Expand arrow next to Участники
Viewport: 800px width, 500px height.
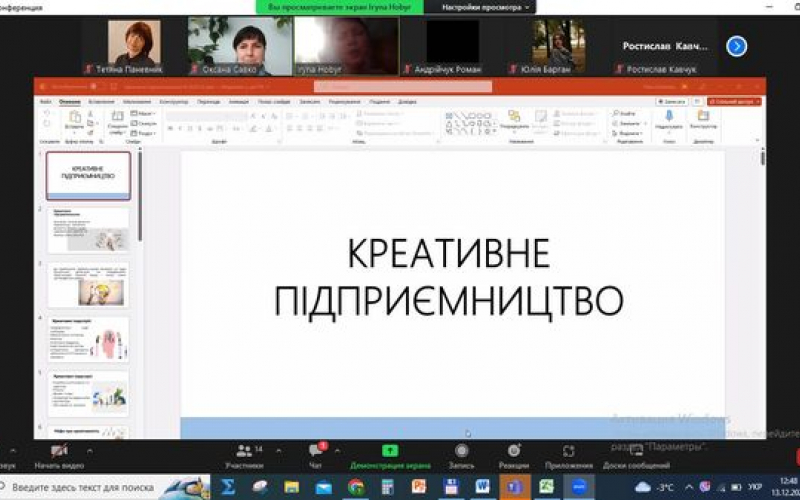[279, 452]
